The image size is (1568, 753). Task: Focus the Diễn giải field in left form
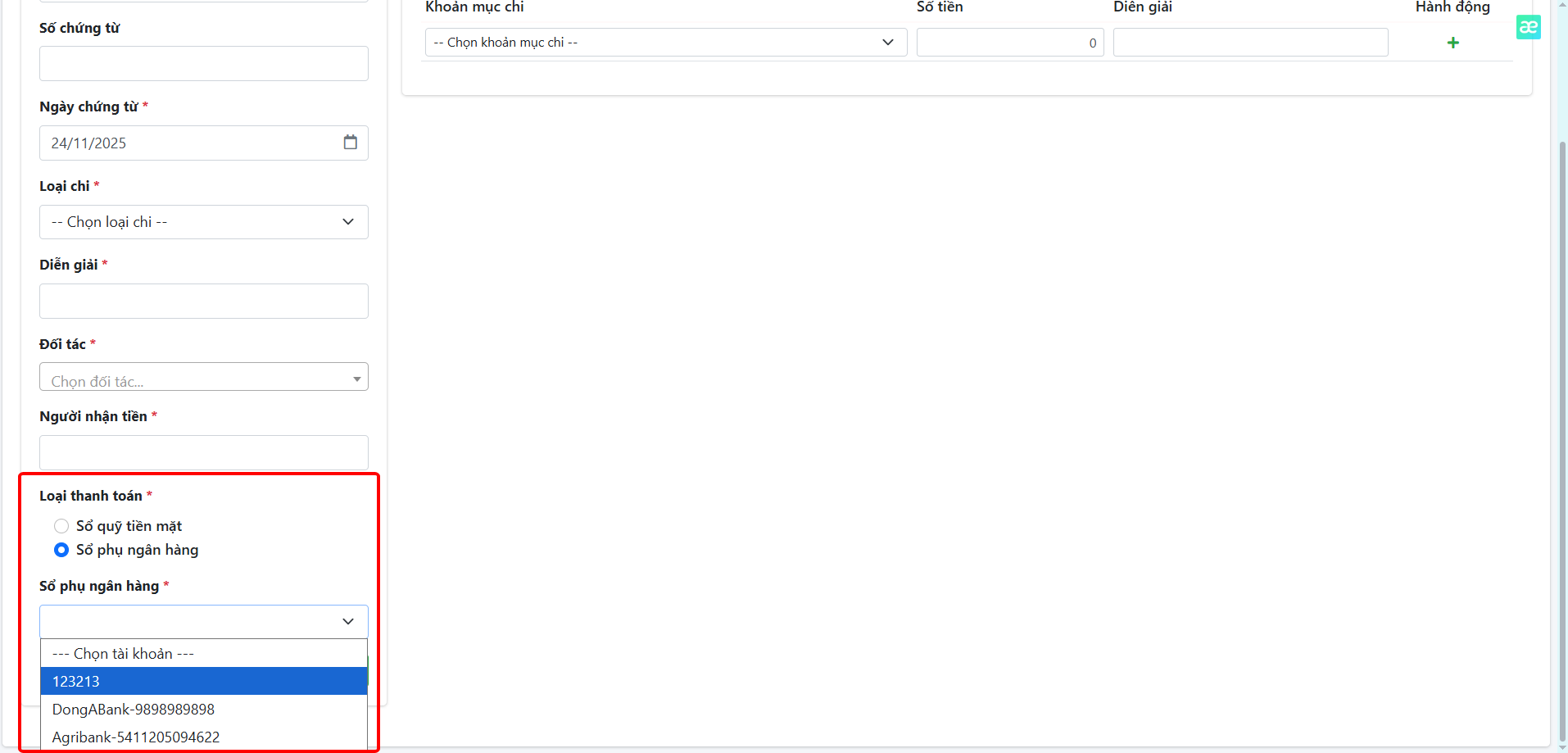pyautogui.click(x=203, y=302)
